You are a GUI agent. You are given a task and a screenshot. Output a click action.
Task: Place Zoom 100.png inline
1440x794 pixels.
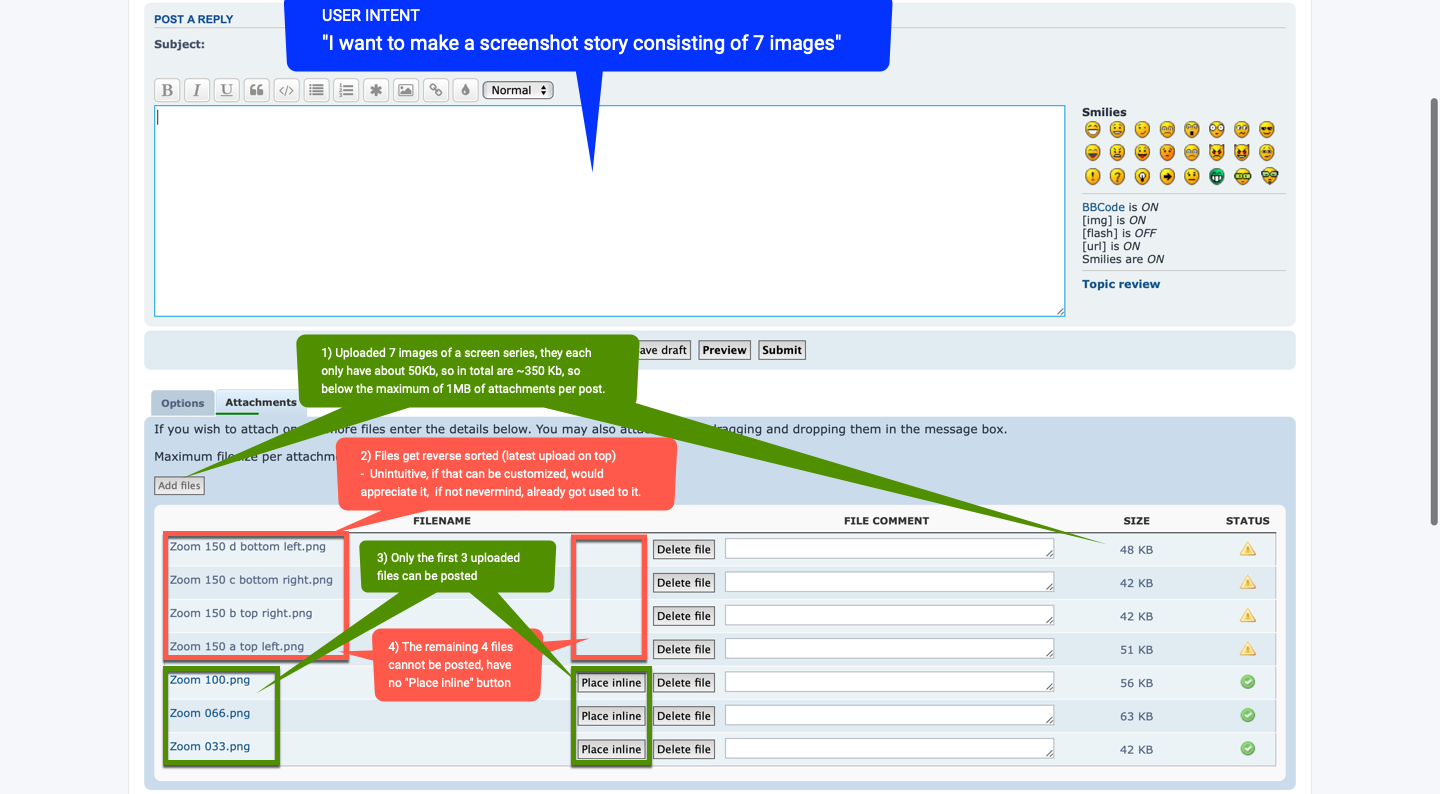click(611, 683)
